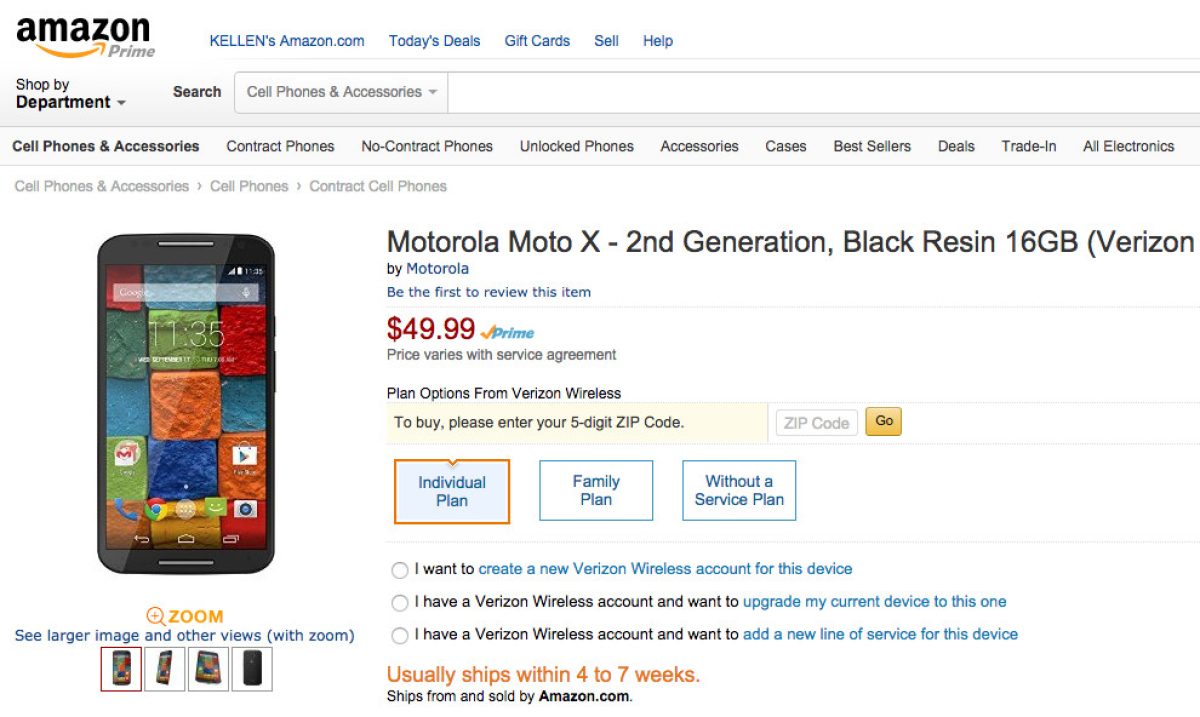The width and height of the screenshot is (1200, 717).
Task: Select the second phone thumbnail
Action: click(165, 669)
